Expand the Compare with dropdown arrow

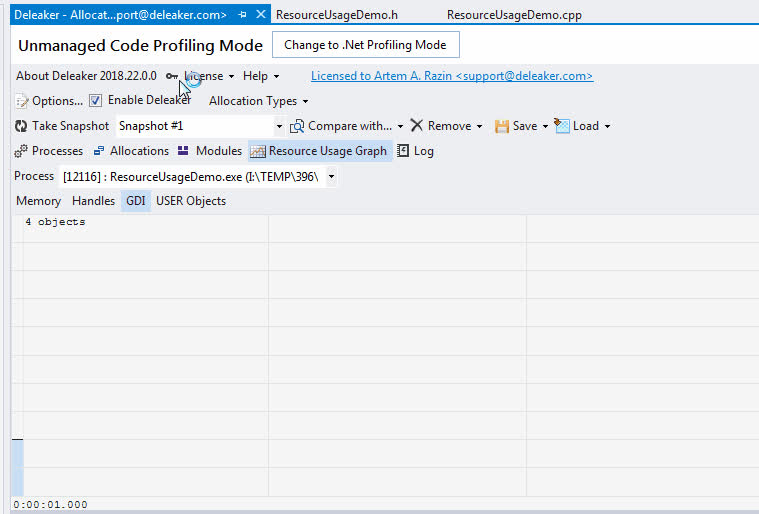(400, 126)
